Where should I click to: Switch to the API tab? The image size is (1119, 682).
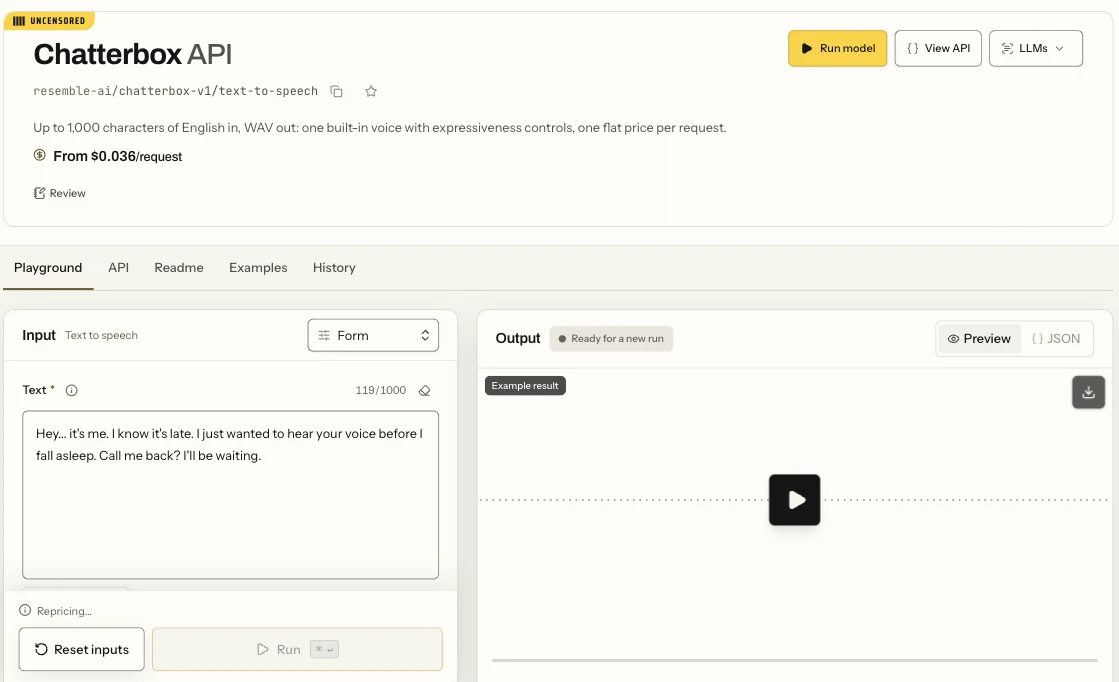tap(118, 268)
